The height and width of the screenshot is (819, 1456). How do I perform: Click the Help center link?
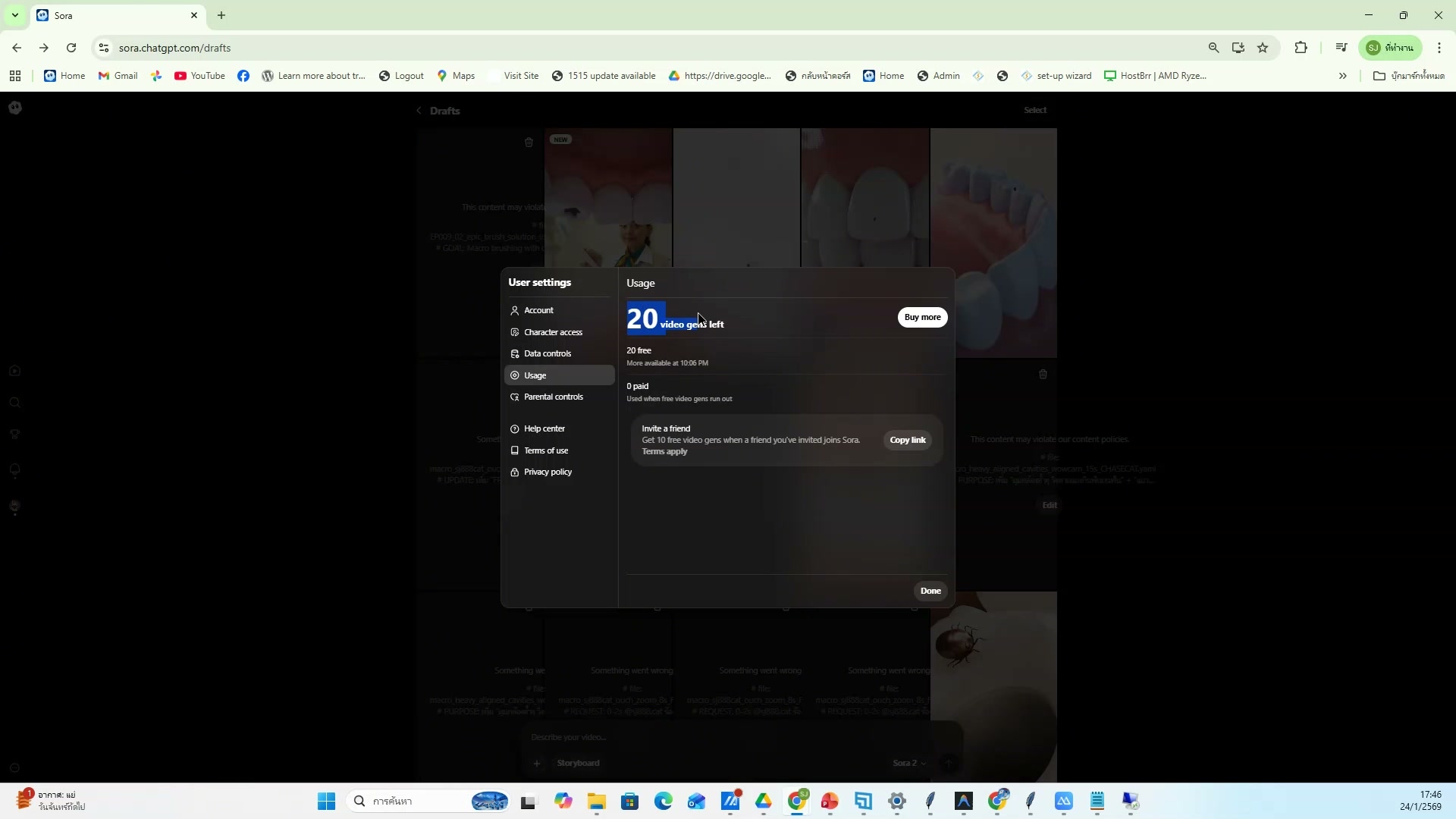click(x=544, y=428)
